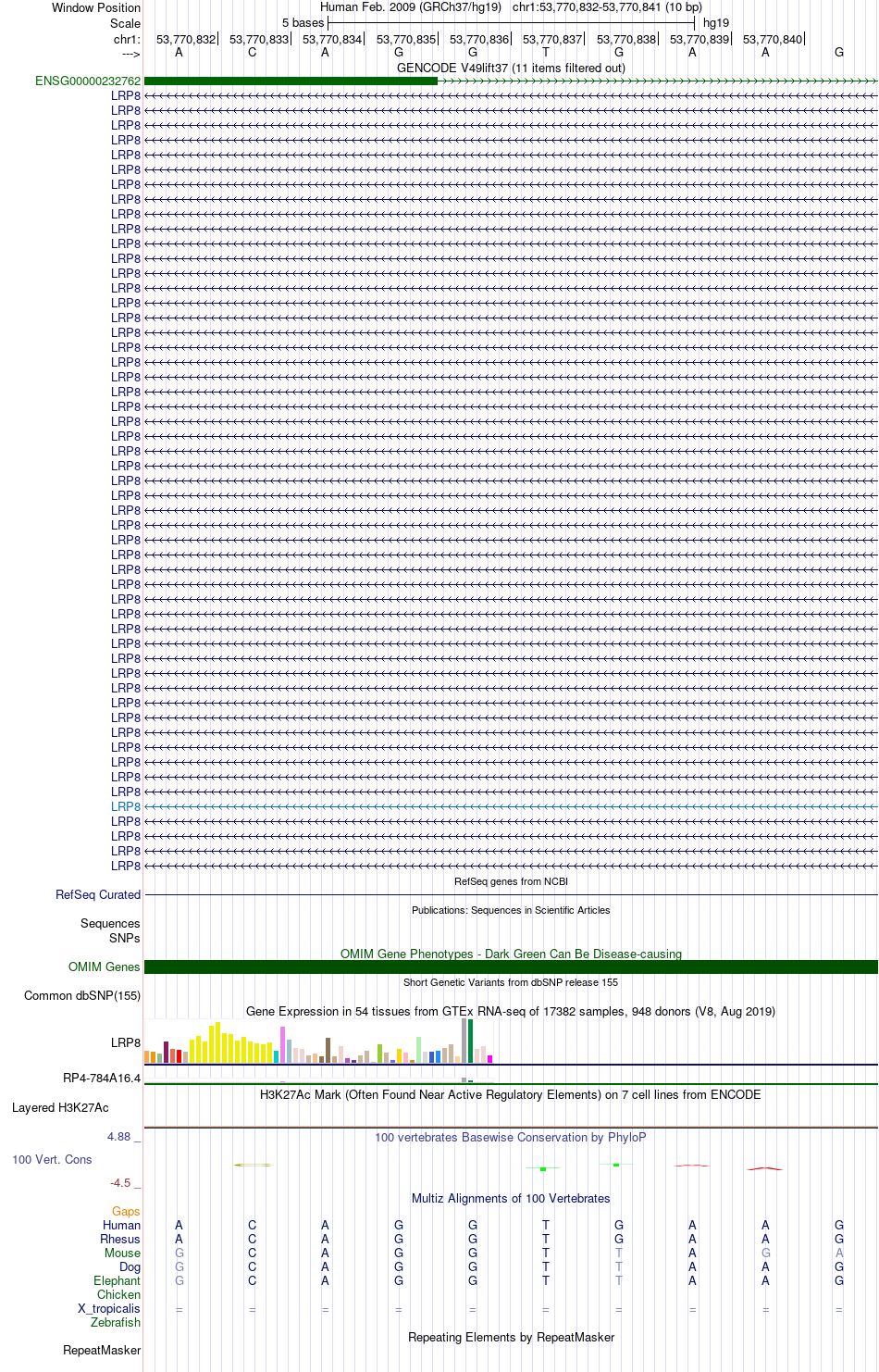The height and width of the screenshot is (1372, 879).
Task: Click coordinate label 53,770,836
Action: point(479,40)
